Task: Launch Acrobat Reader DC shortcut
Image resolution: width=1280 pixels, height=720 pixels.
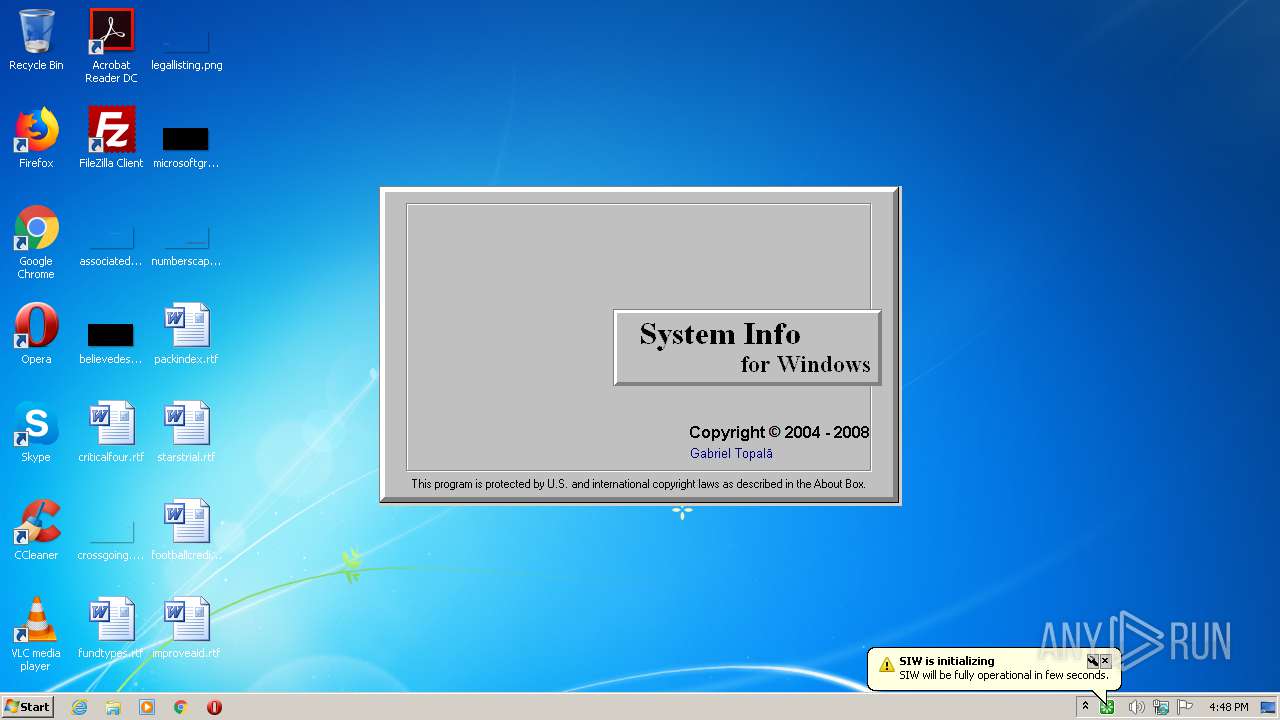Action: point(111,46)
